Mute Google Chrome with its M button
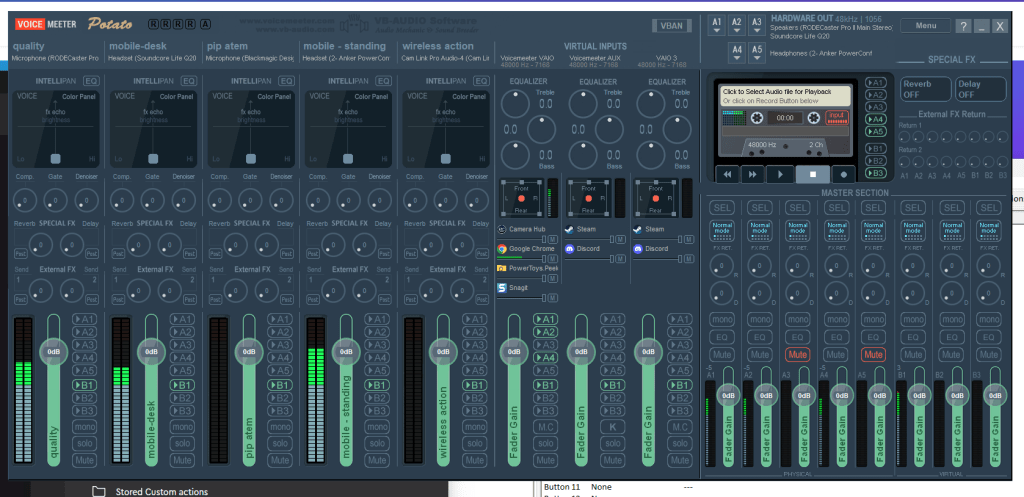This screenshot has height=497, width=1024. coord(552,259)
